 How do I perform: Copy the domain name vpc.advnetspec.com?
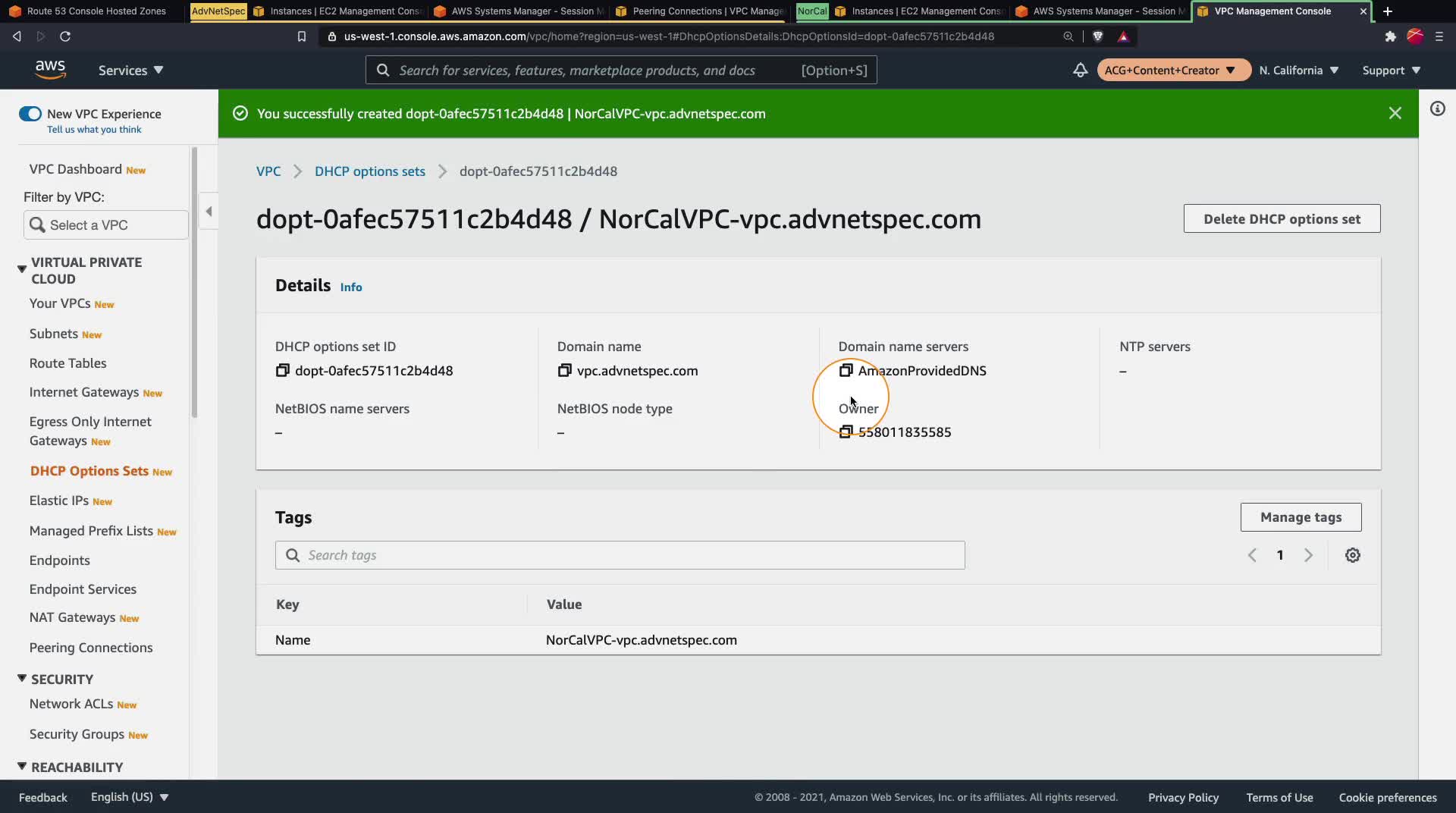tap(564, 370)
